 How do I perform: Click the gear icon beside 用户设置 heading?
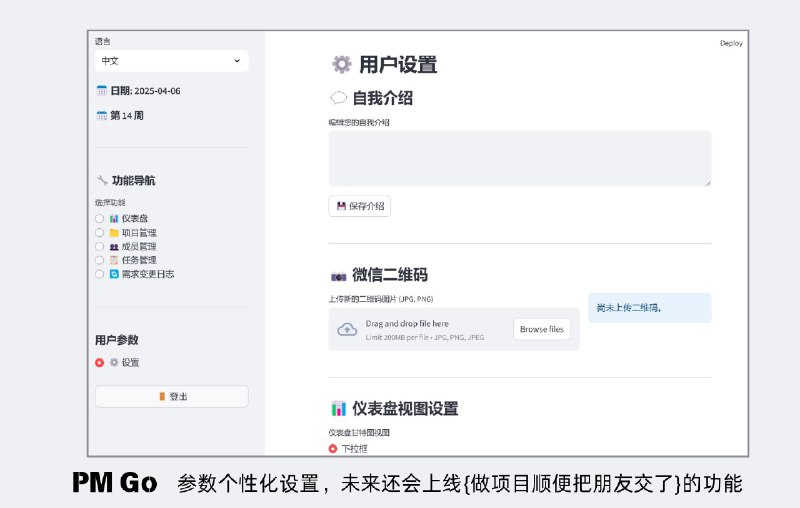341,64
